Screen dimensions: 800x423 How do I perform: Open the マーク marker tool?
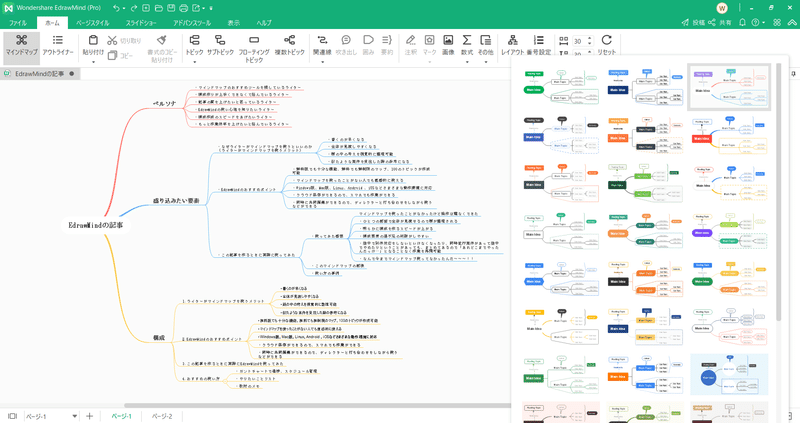pyautogui.click(x=430, y=44)
